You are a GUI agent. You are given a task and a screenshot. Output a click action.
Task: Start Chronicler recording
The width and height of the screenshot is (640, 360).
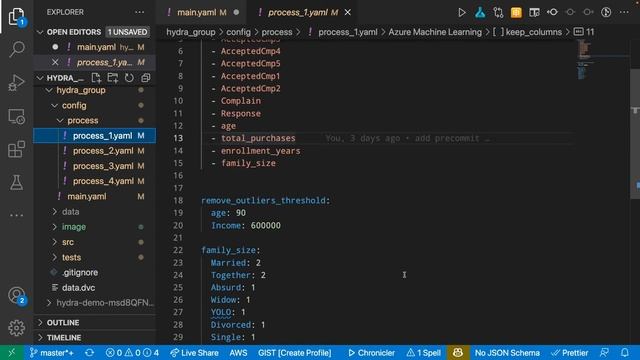click(x=371, y=353)
